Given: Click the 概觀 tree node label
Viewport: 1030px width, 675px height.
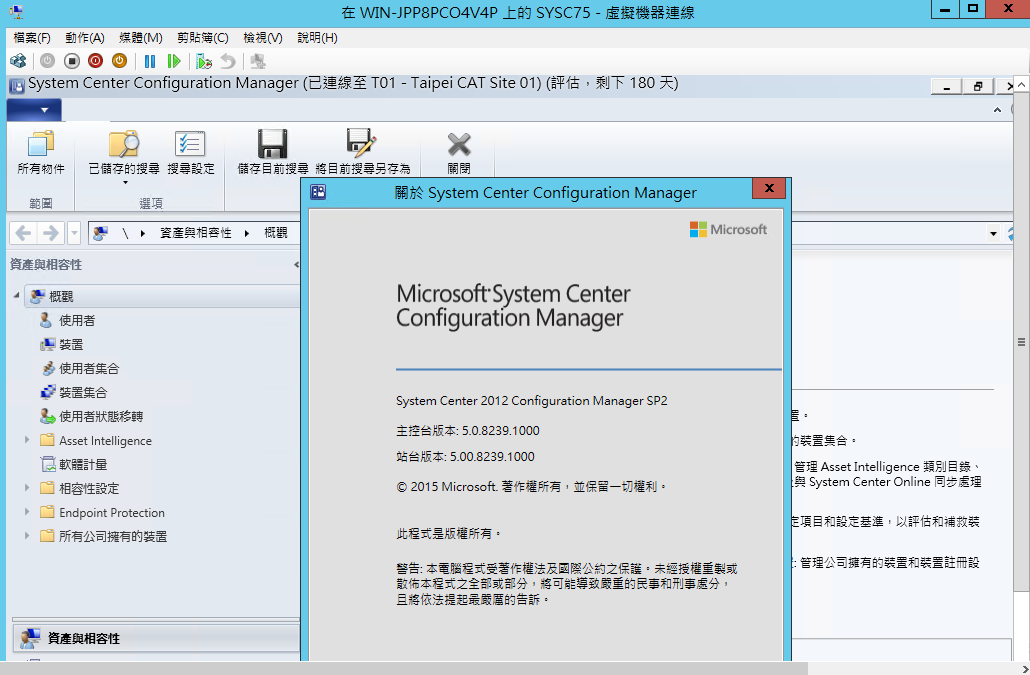Looking at the screenshot, I should 61,297.
